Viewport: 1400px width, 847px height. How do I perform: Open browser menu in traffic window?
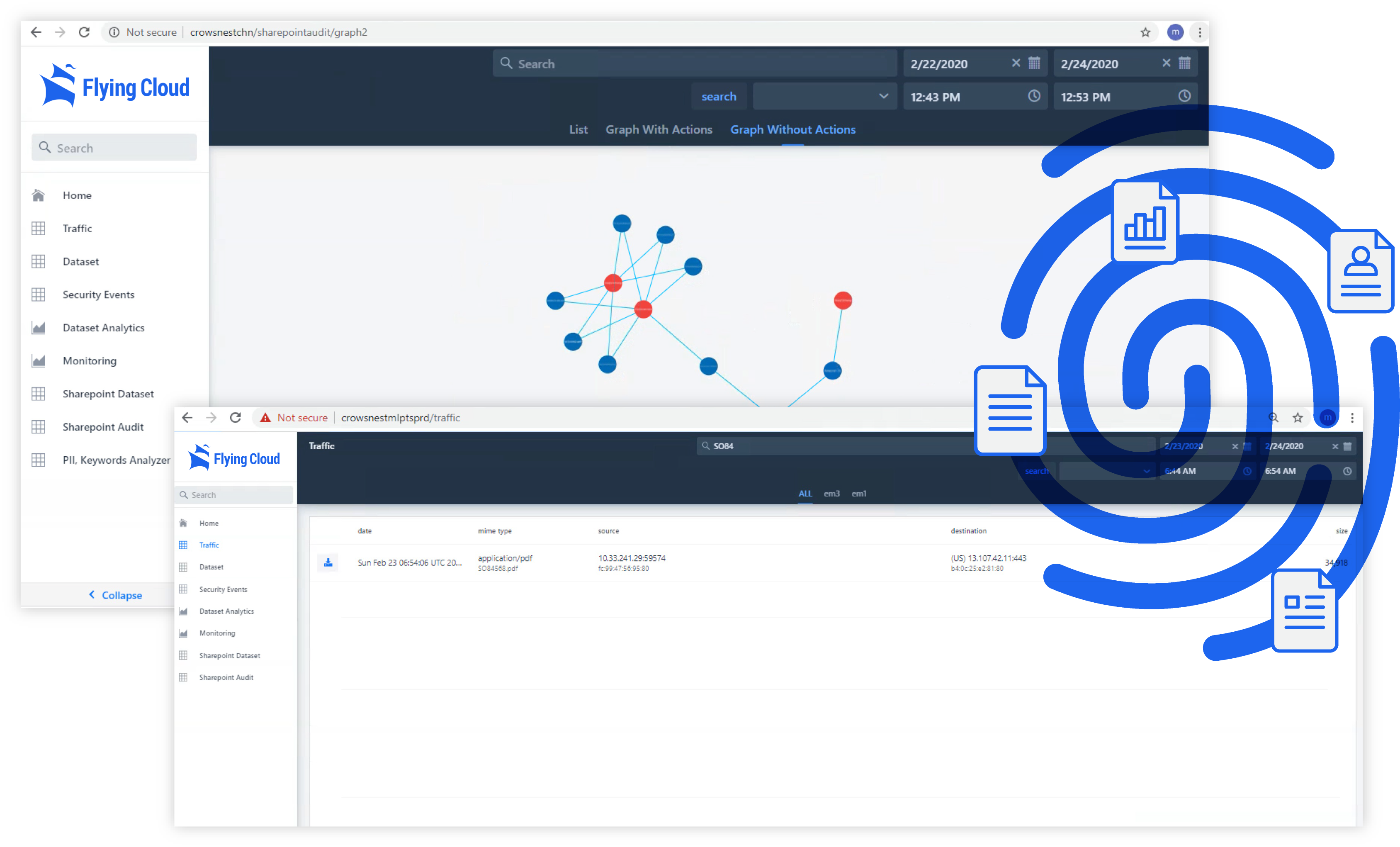click(x=1352, y=418)
